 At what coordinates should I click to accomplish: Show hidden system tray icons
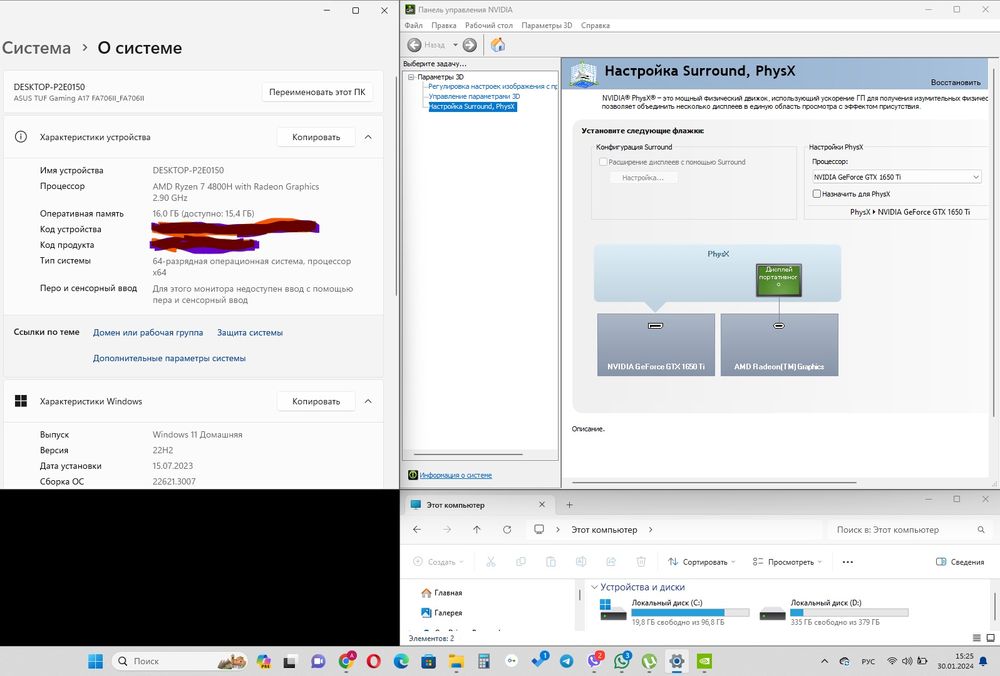point(824,661)
